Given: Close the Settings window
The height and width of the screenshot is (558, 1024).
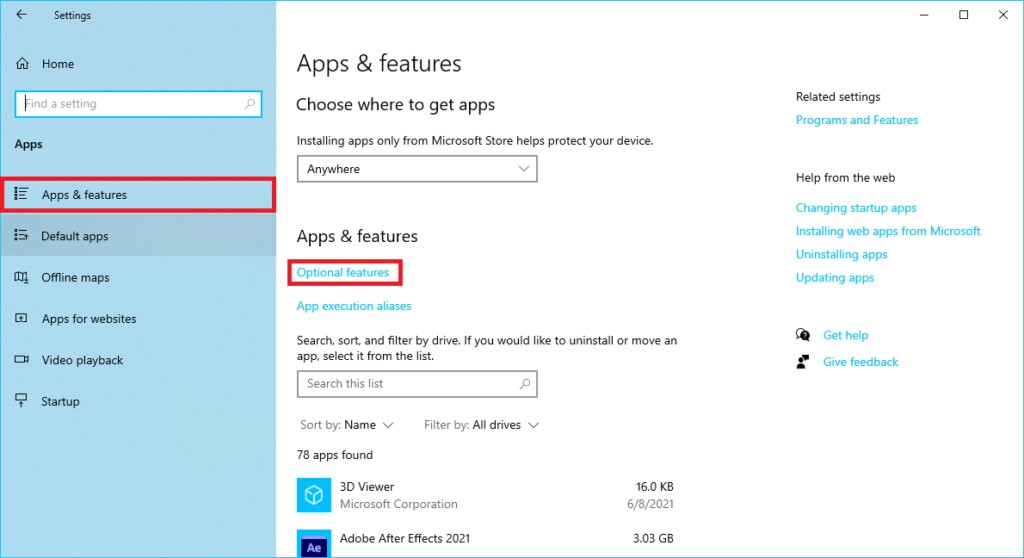Looking at the screenshot, I should click(x=1003, y=14).
